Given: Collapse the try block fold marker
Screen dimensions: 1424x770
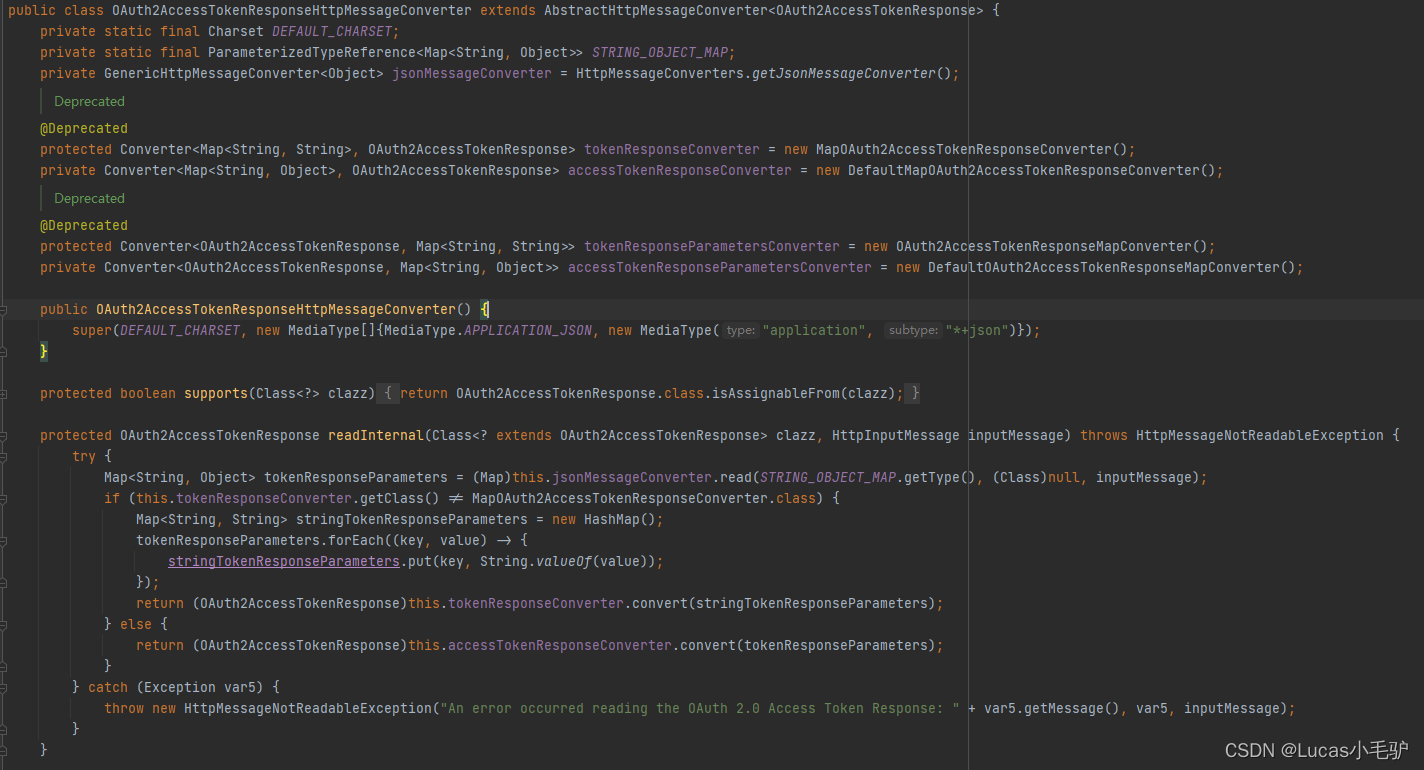Looking at the screenshot, I should point(4,457).
